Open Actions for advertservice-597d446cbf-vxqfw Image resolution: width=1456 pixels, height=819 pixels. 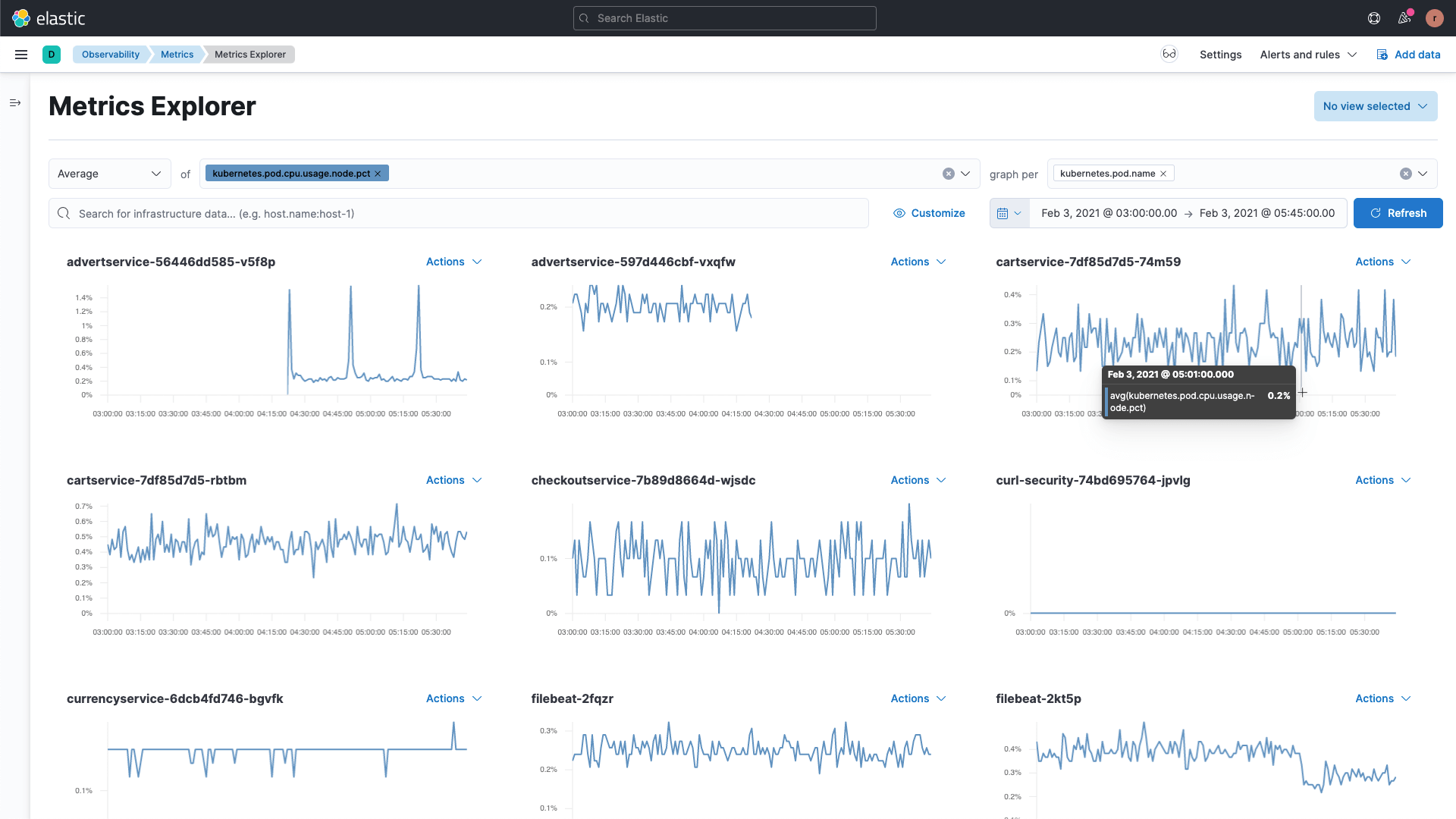tap(918, 262)
